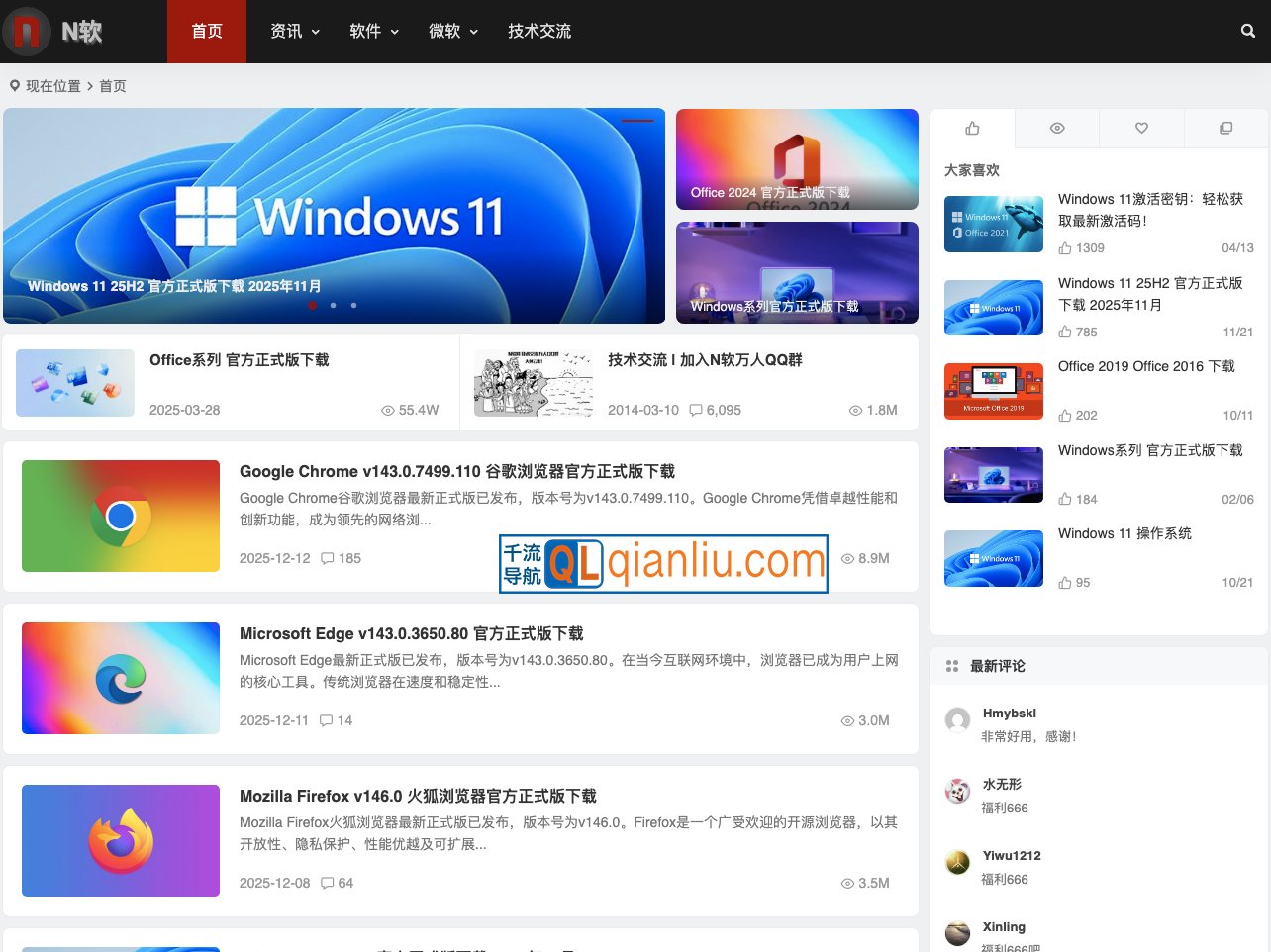This screenshot has width=1271, height=952.
Task: Click commenter Hmybskl's avatar
Action: pos(957,720)
